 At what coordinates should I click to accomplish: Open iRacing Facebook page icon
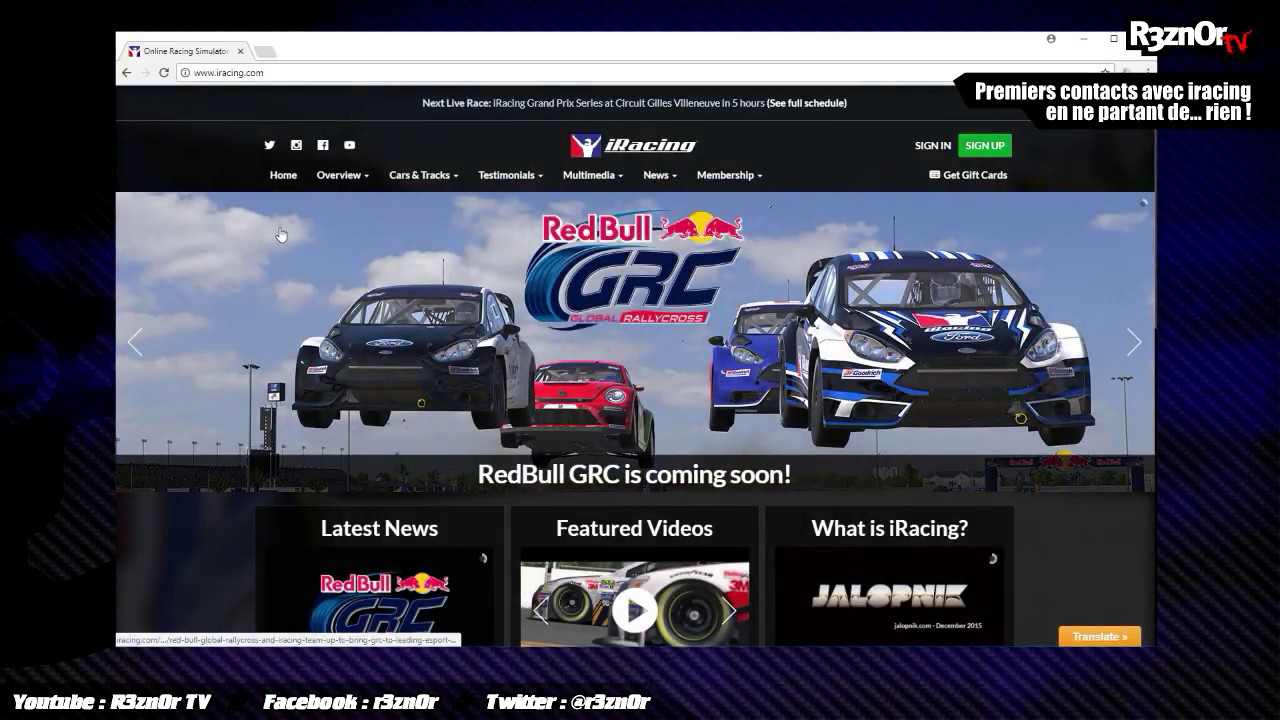(x=323, y=145)
